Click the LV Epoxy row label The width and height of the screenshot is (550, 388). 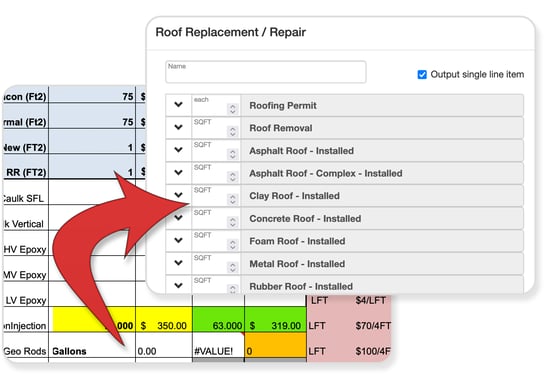point(26,301)
